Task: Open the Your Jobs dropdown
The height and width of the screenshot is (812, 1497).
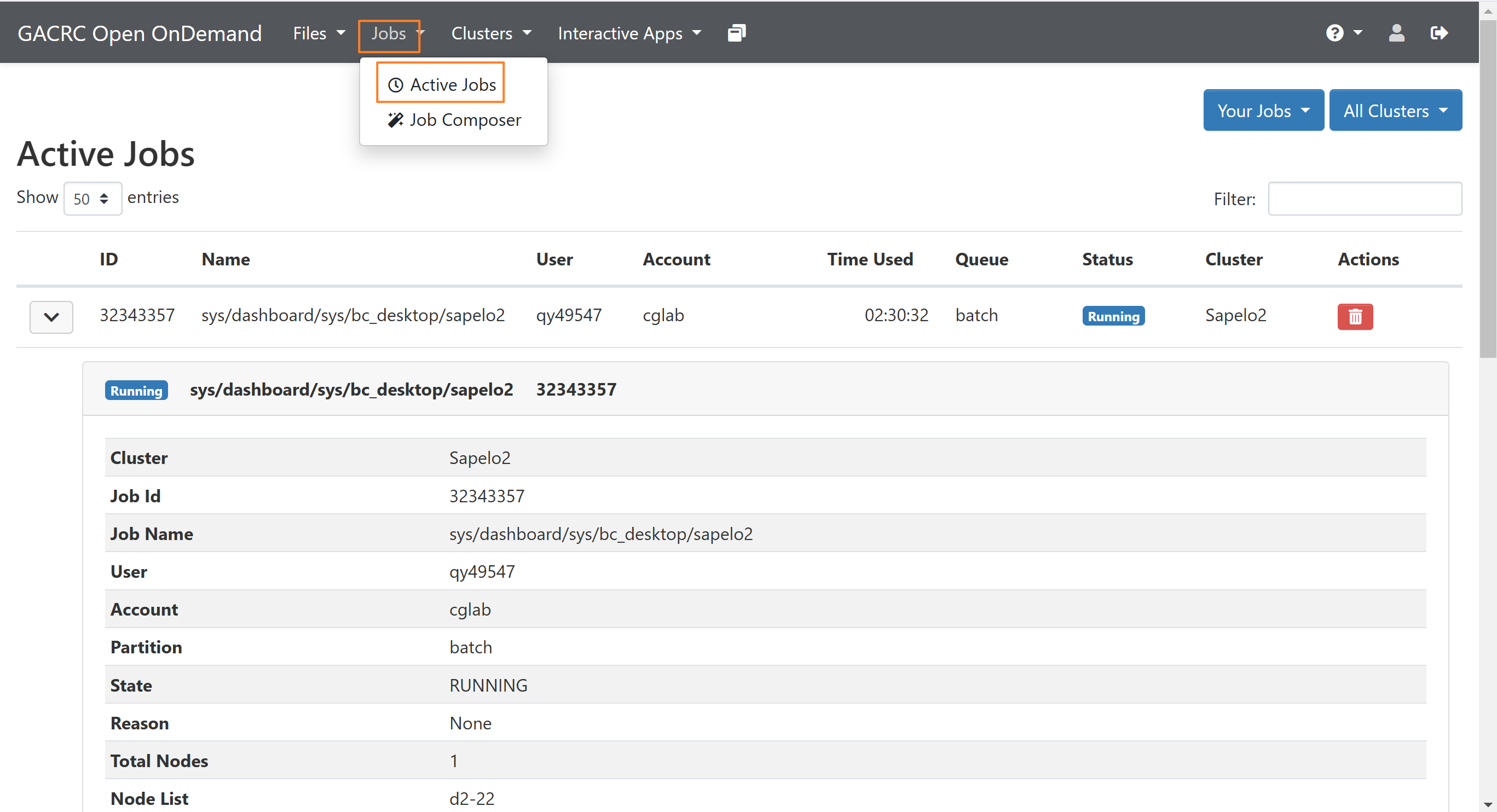Action: 1263,111
